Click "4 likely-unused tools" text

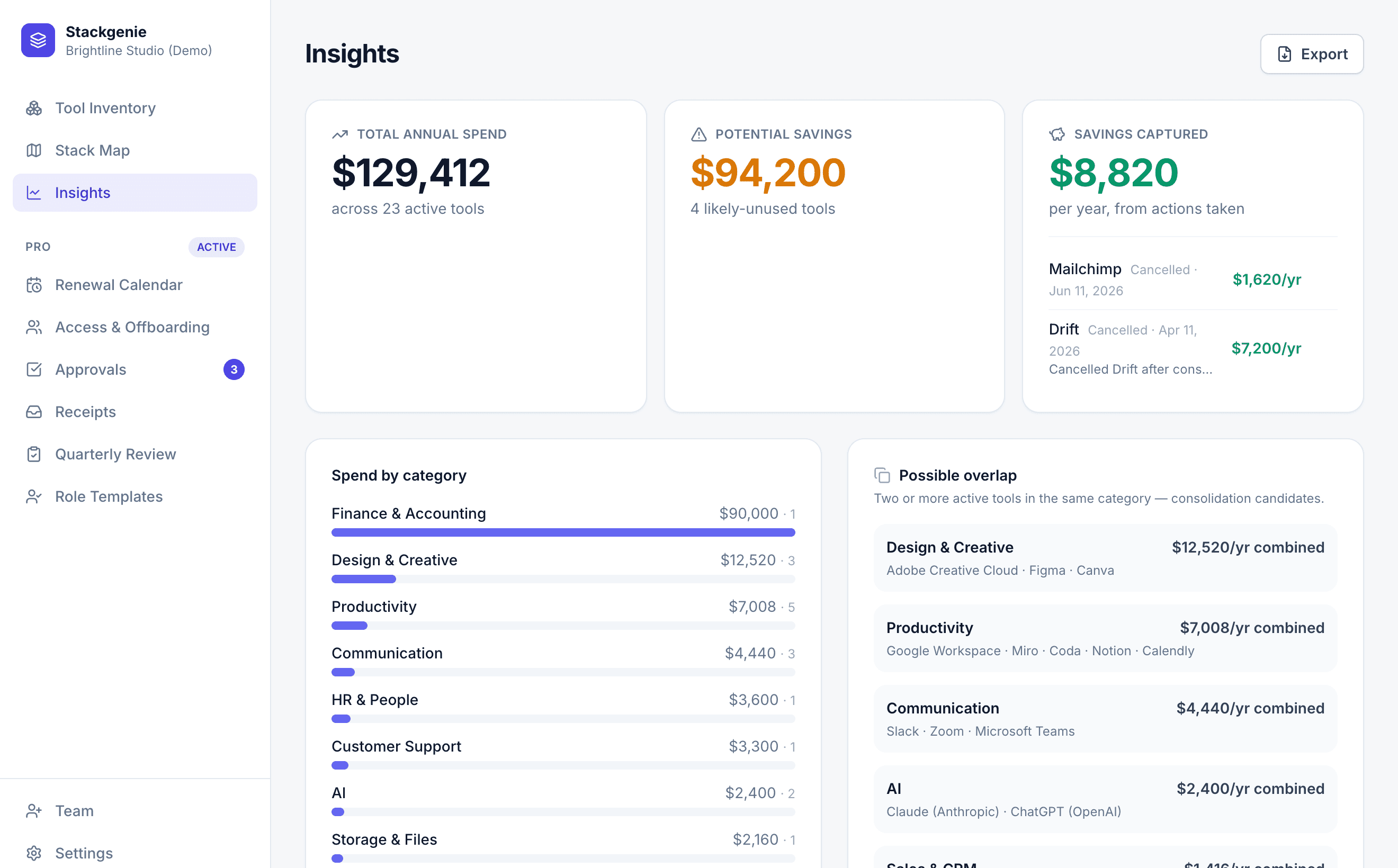762,209
